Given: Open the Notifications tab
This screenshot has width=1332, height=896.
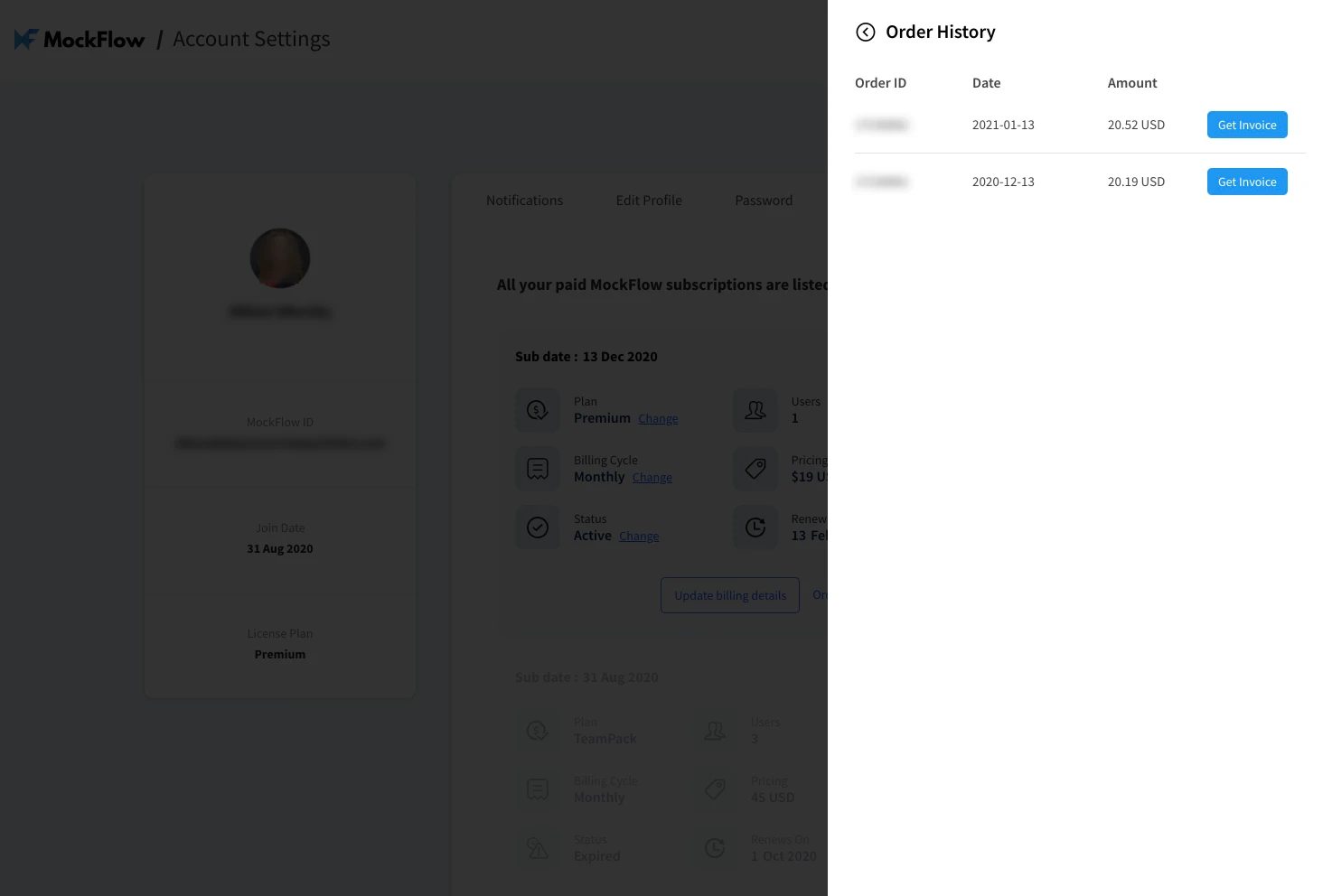Looking at the screenshot, I should pyautogui.click(x=524, y=201).
